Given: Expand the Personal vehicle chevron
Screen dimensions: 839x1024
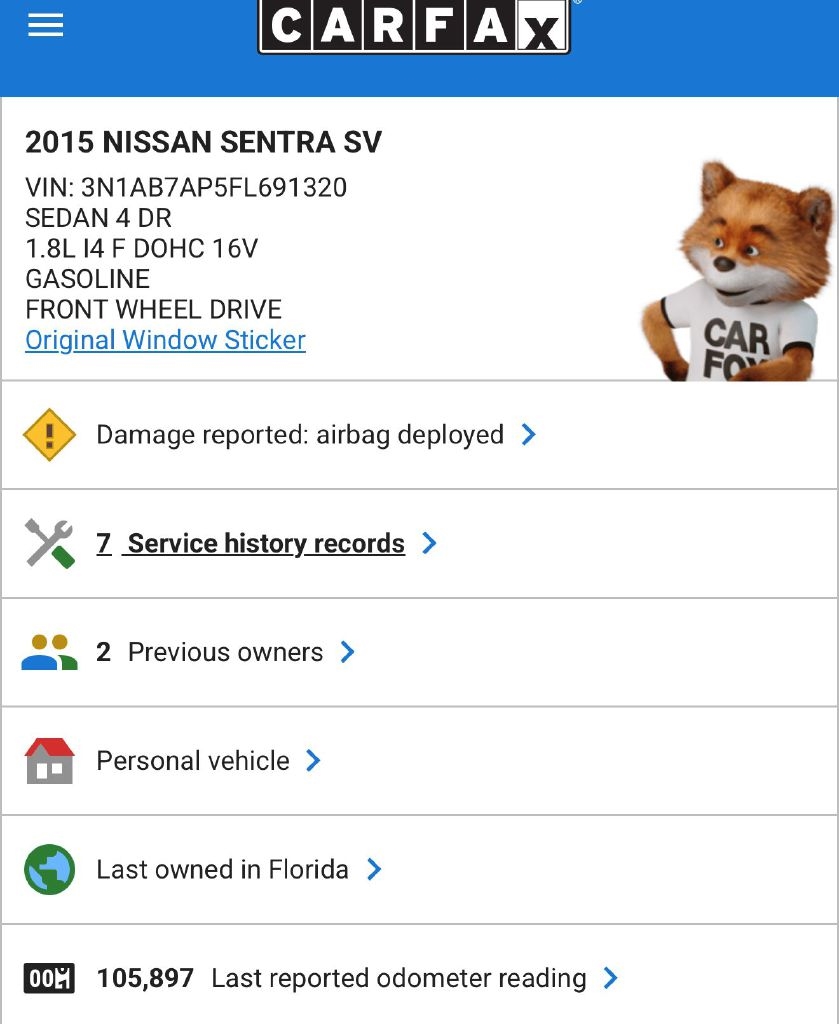Looking at the screenshot, I should point(313,761).
